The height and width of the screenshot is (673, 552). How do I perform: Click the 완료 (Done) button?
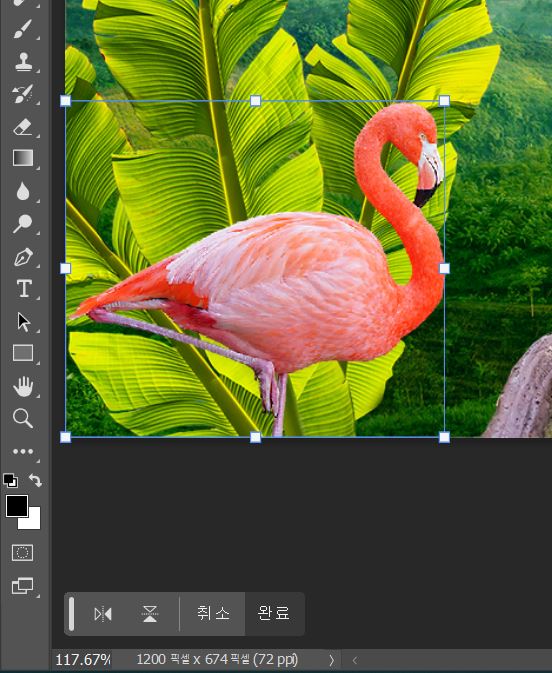click(274, 613)
